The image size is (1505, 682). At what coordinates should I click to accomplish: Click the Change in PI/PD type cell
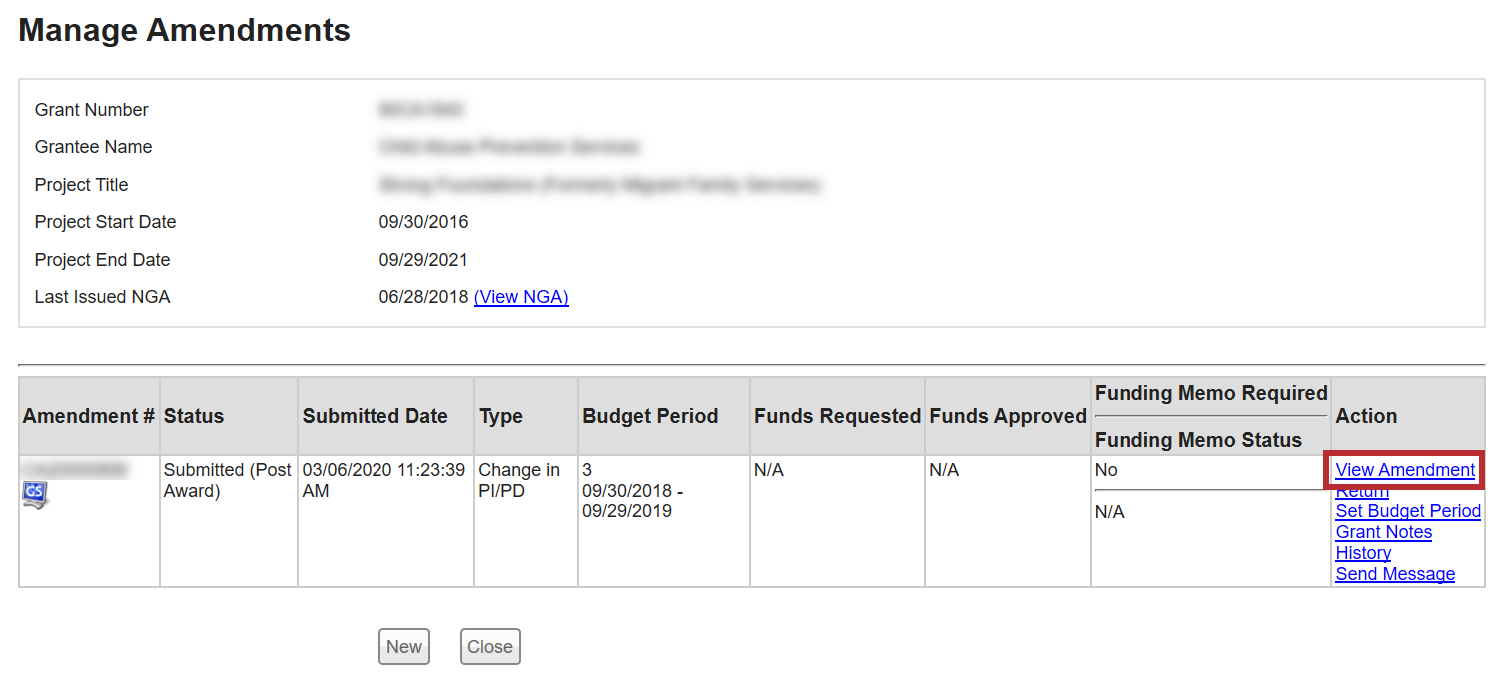[x=519, y=480]
